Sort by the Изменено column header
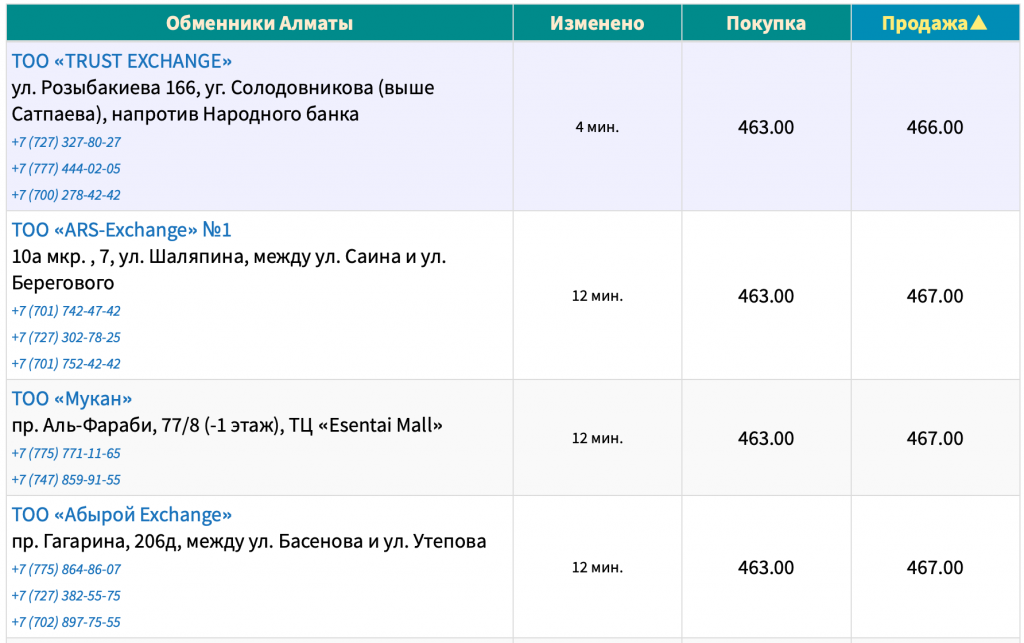This screenshot has height=643, width=1024. (x=597, y=23)
